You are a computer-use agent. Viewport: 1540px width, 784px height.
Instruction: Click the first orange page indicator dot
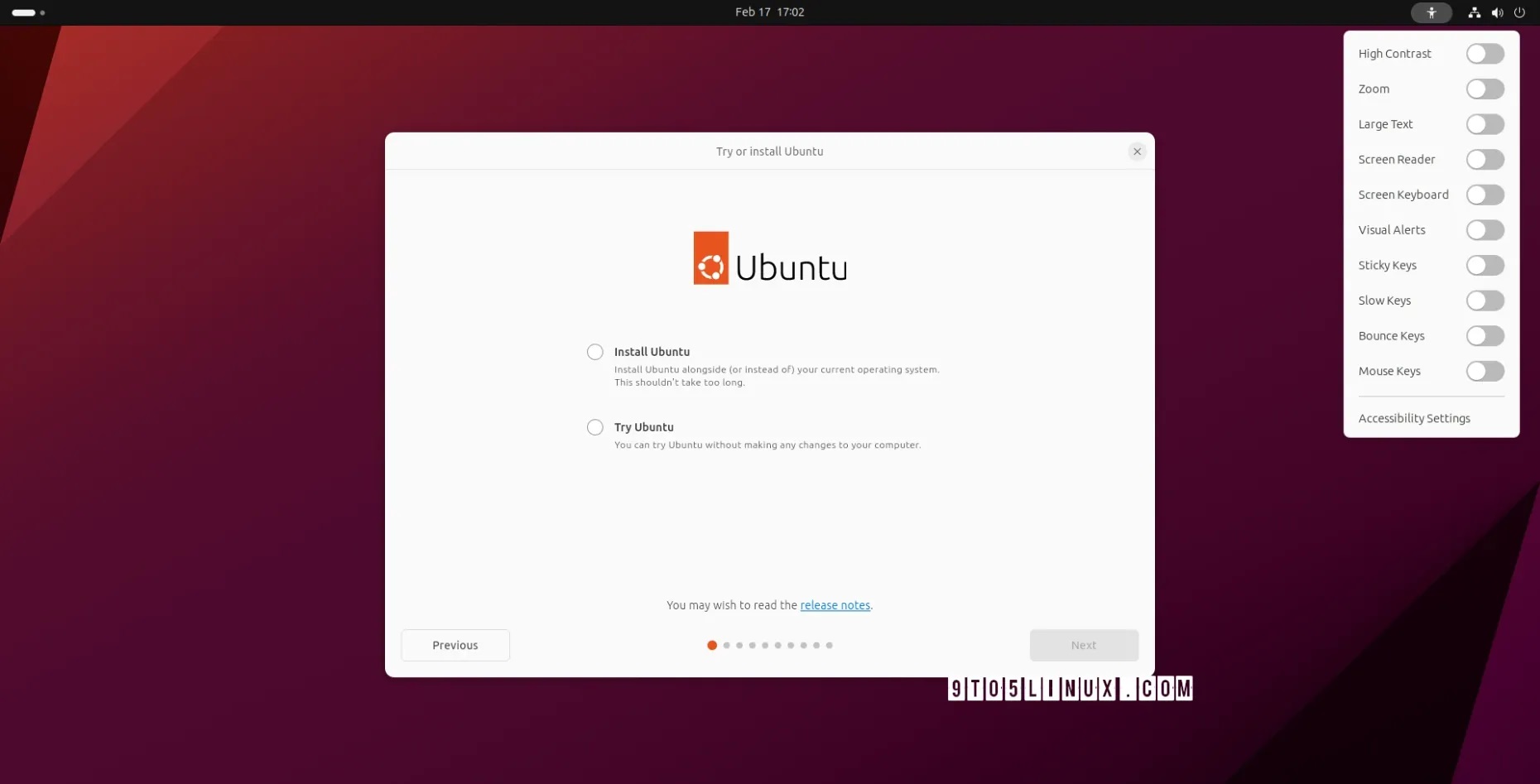pyautogui.click(x=712, y=645)
